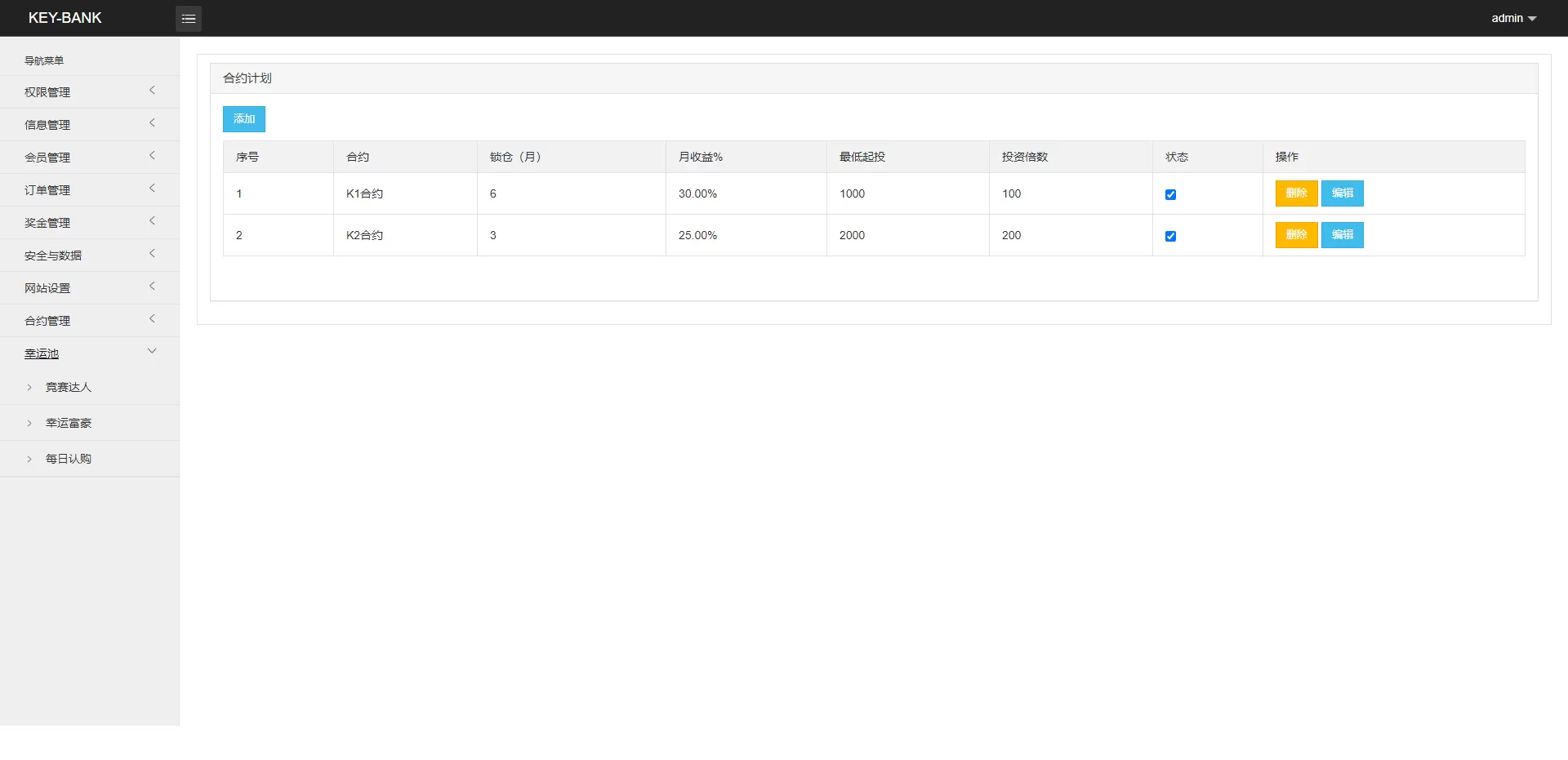Screen dimensions: 1568x760
Task: Select the 幸运富豪 submenu item
Action: pos(69,423)
